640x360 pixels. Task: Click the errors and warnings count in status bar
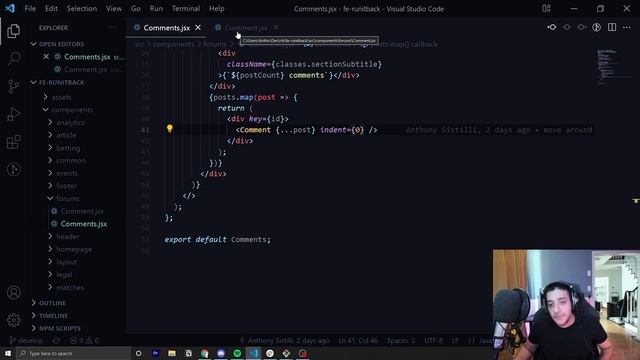(x=84, y=340)
